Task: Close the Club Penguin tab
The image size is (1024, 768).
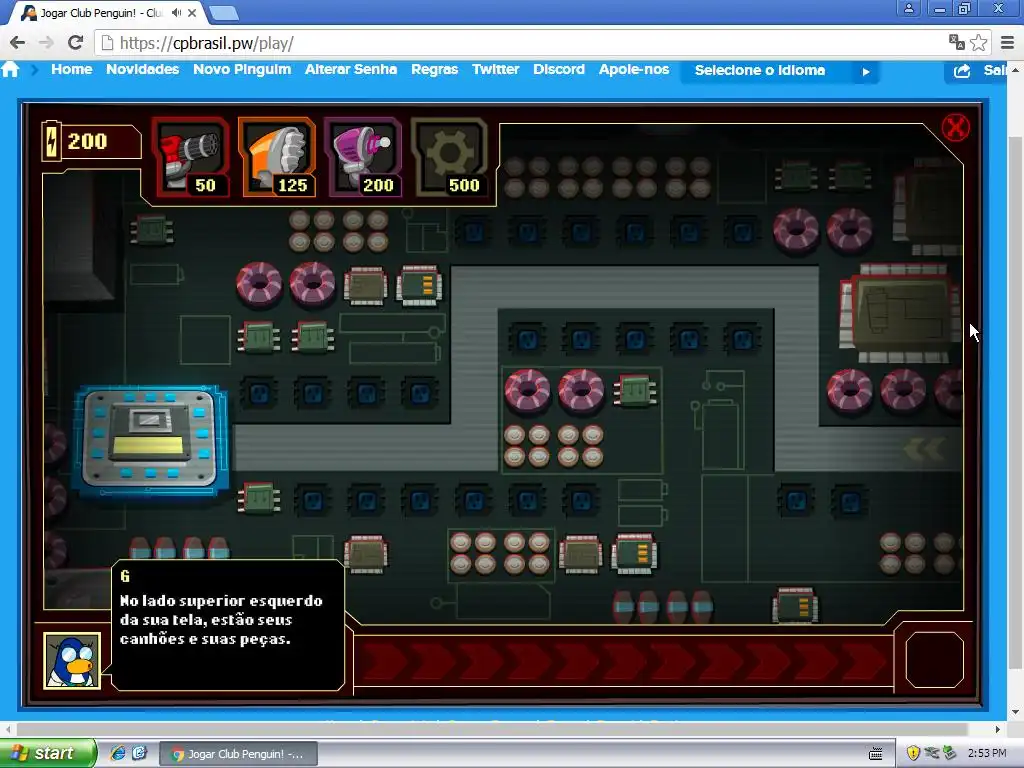Action: click(x=192, y=12)
